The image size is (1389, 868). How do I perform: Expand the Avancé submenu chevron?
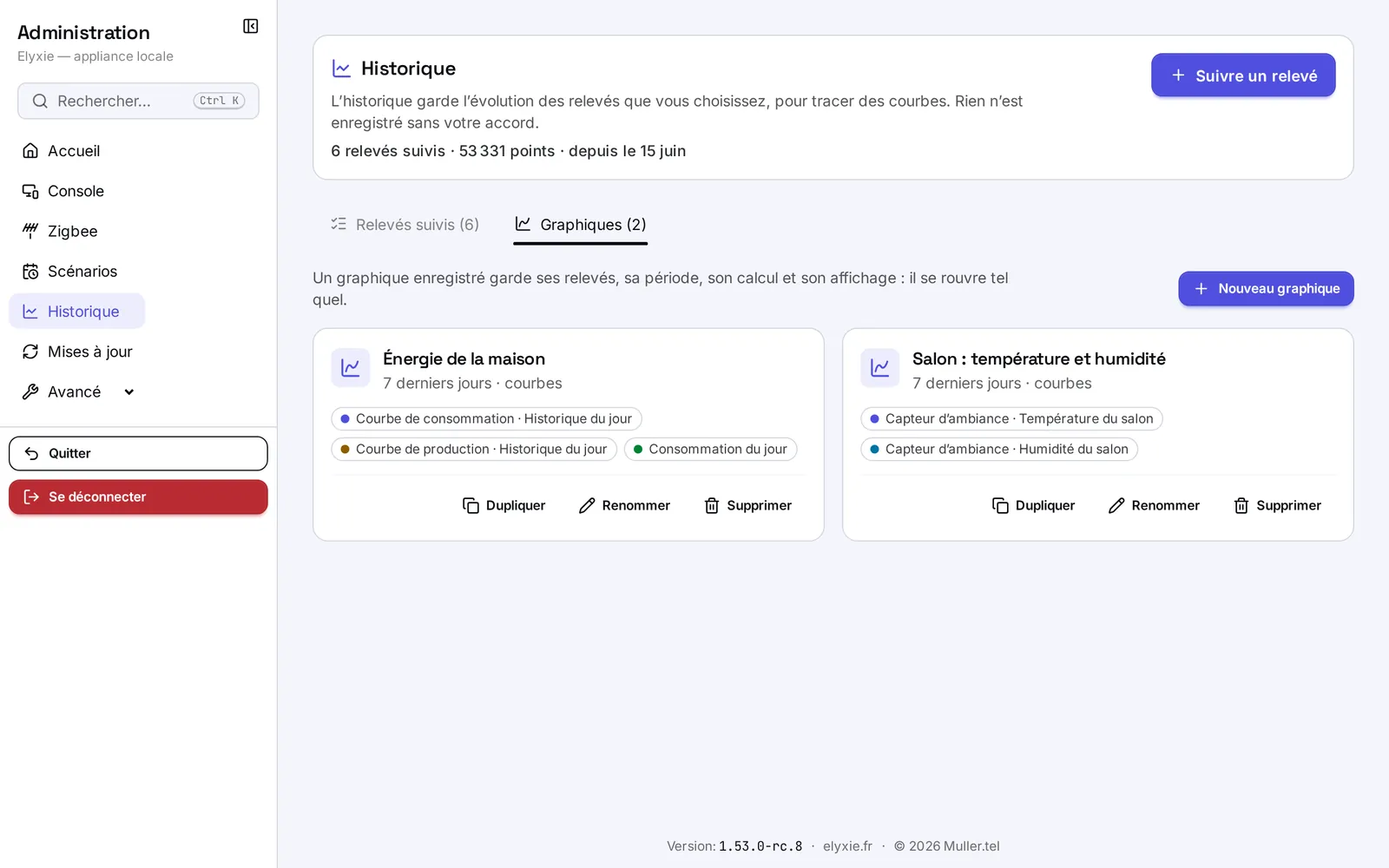(x=129, y=392)
